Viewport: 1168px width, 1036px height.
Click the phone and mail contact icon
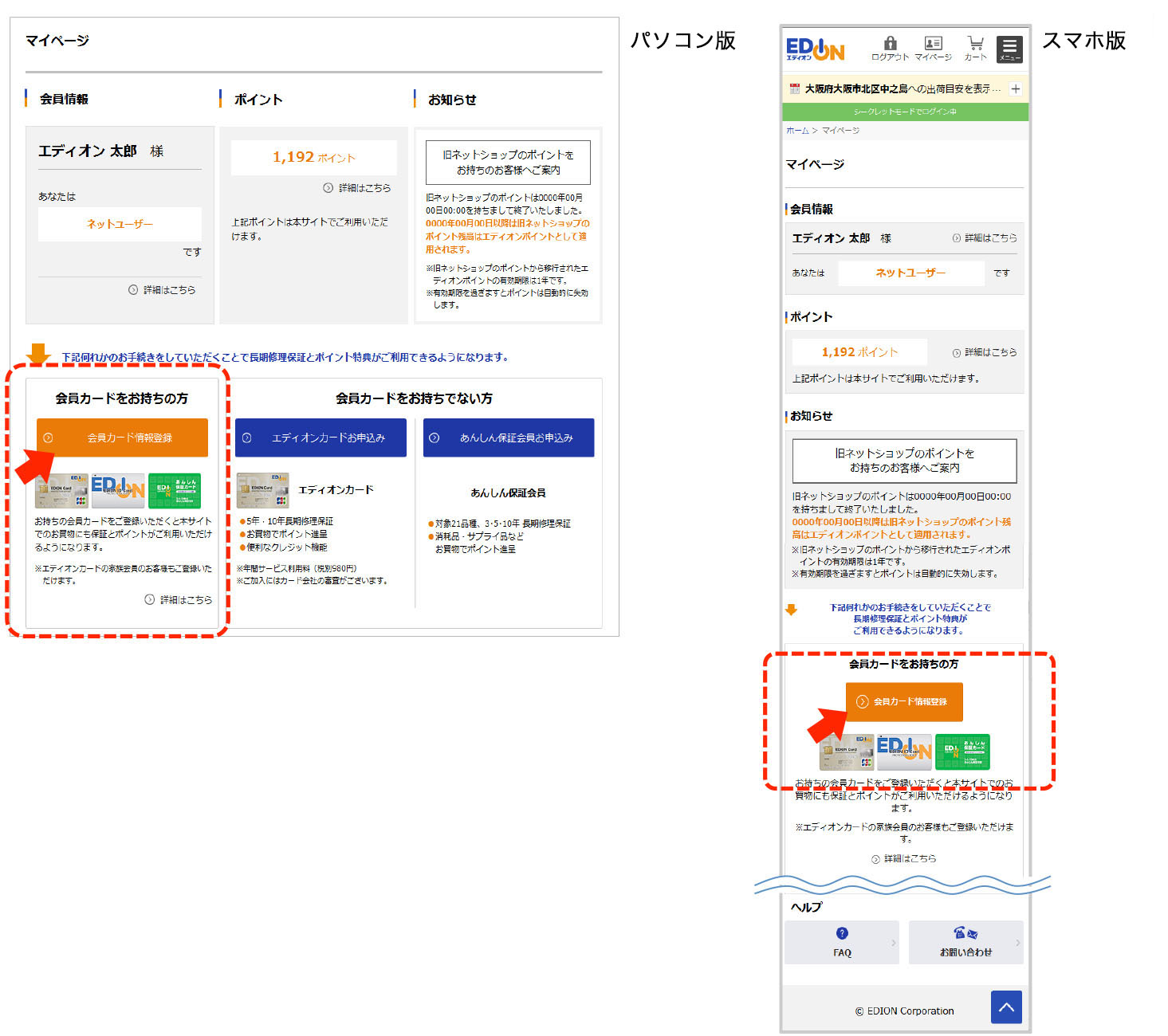[x=965, y=933]
